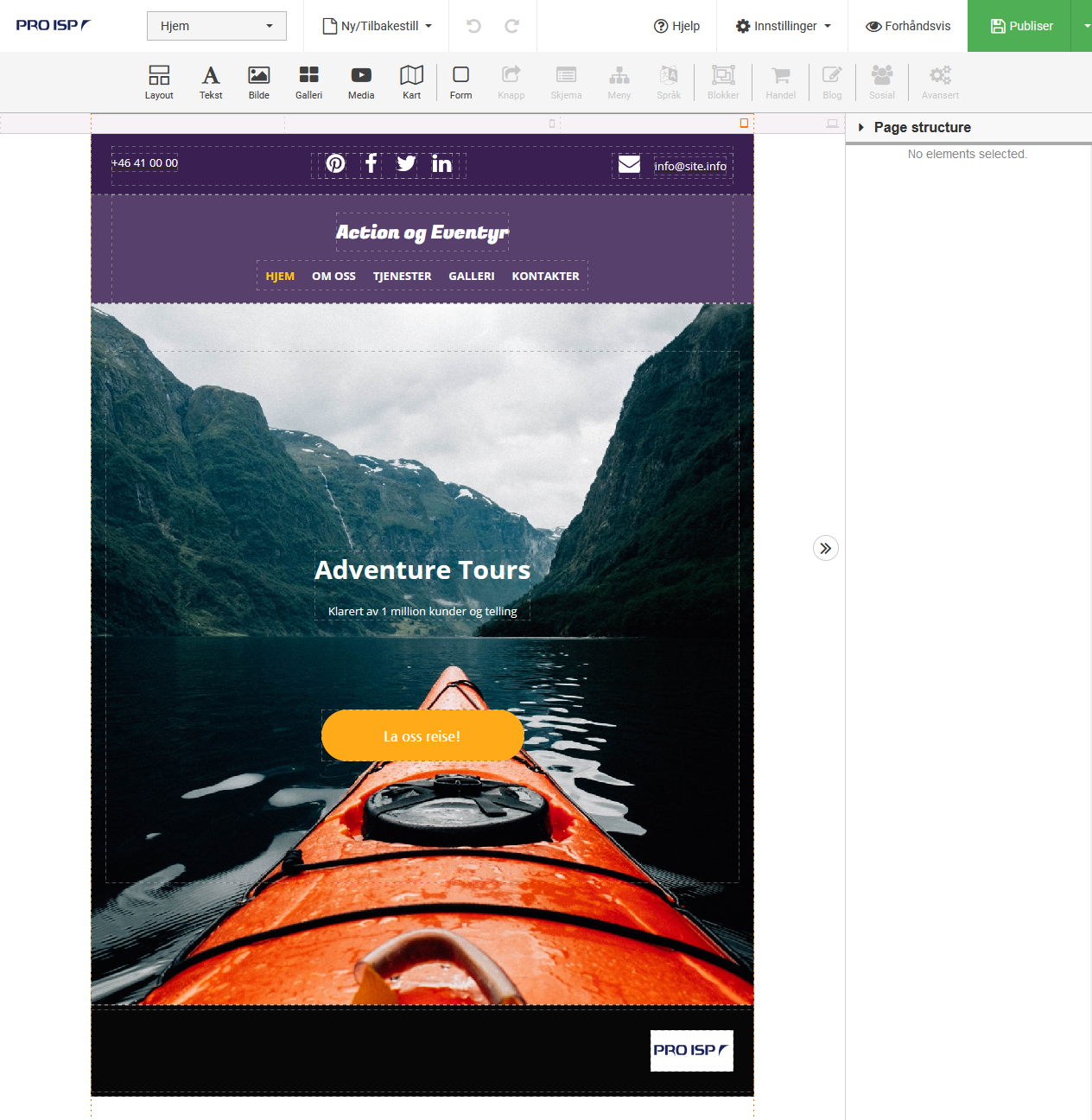This screenshot has height=1120, width=1092.
Task: Select the Språk language tool
Action: (x=669, y=83)
